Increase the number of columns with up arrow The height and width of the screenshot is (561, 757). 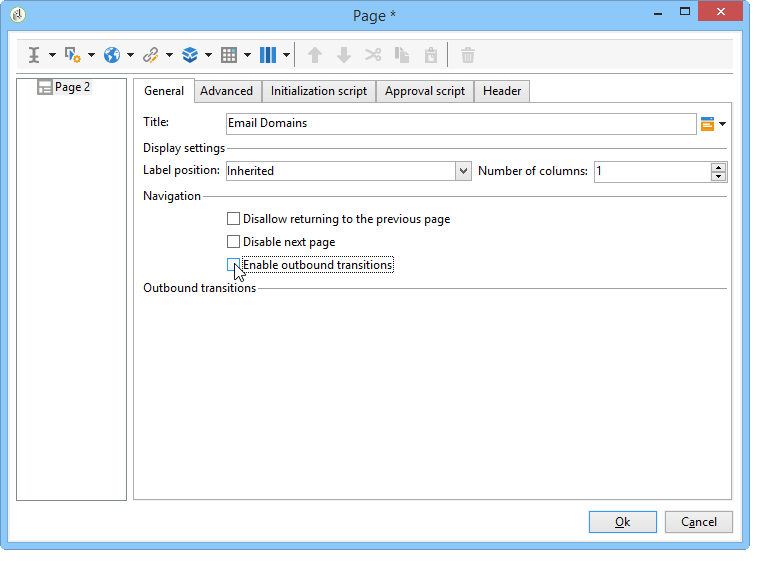(x=718, y=167)
